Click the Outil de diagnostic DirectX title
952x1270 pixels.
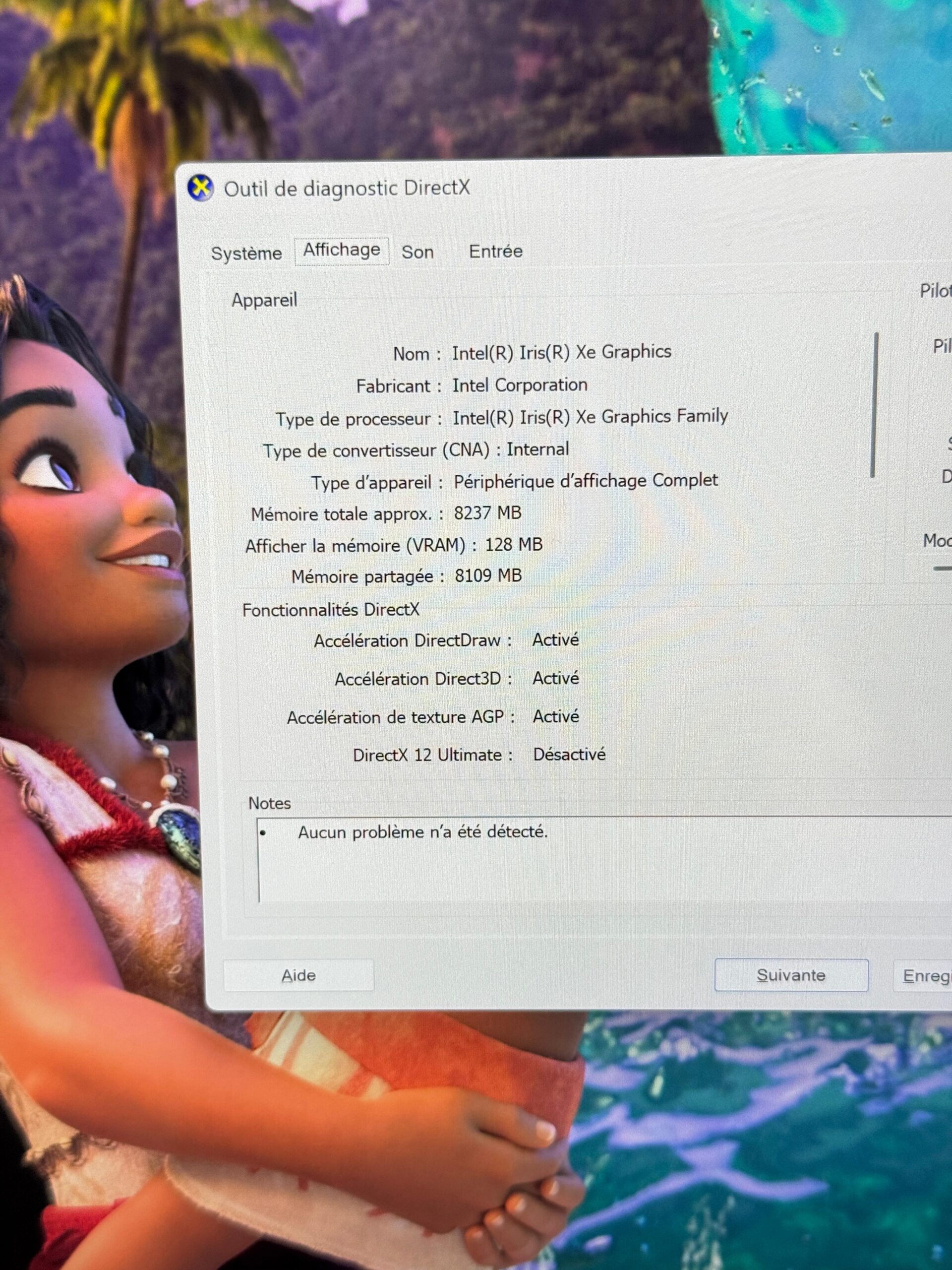(x=347, y=189)
